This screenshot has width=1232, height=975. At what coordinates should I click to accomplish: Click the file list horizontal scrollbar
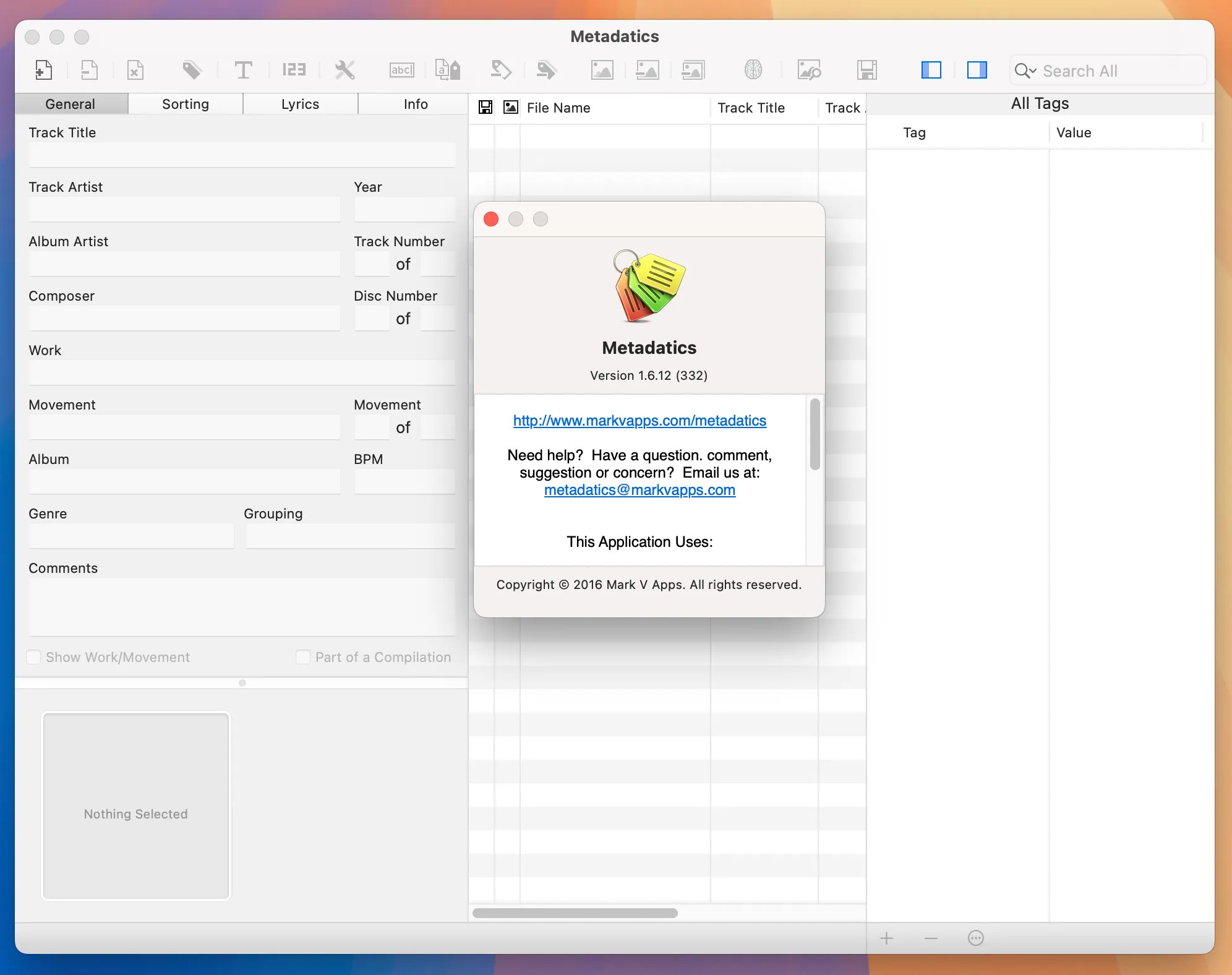pos(575,913)
